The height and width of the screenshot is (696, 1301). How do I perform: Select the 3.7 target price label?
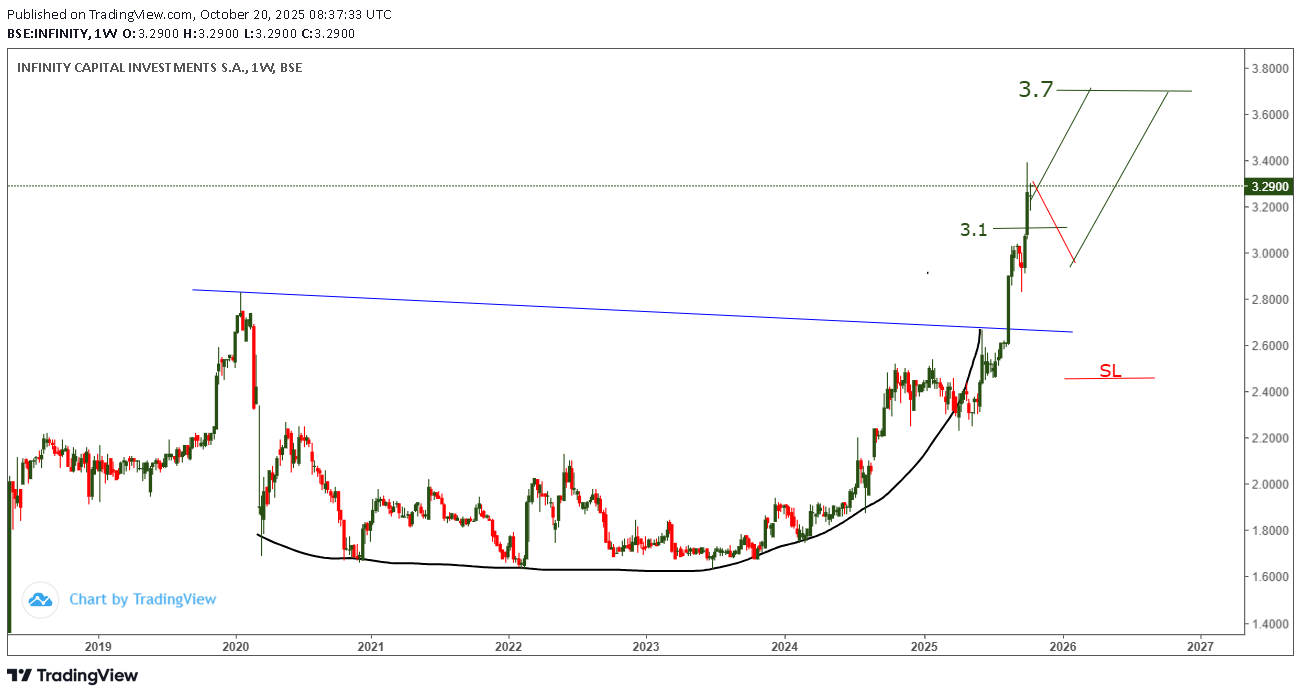click(x=1035, y=89)
